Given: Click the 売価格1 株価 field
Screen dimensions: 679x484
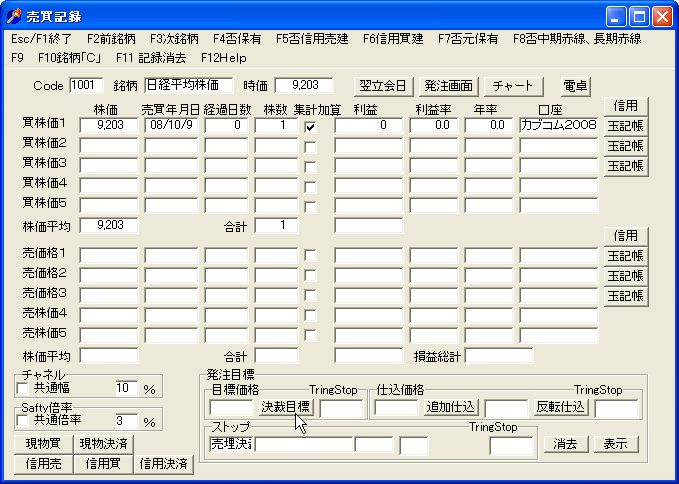Looking at the screenshot, I should pyautogui.click(x=109, y=255).
